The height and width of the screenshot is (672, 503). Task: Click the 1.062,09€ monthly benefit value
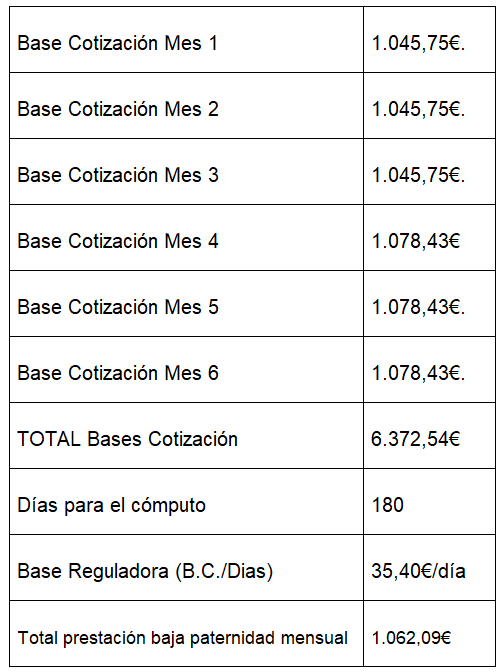pyautogui.click(x=411, y=638)
